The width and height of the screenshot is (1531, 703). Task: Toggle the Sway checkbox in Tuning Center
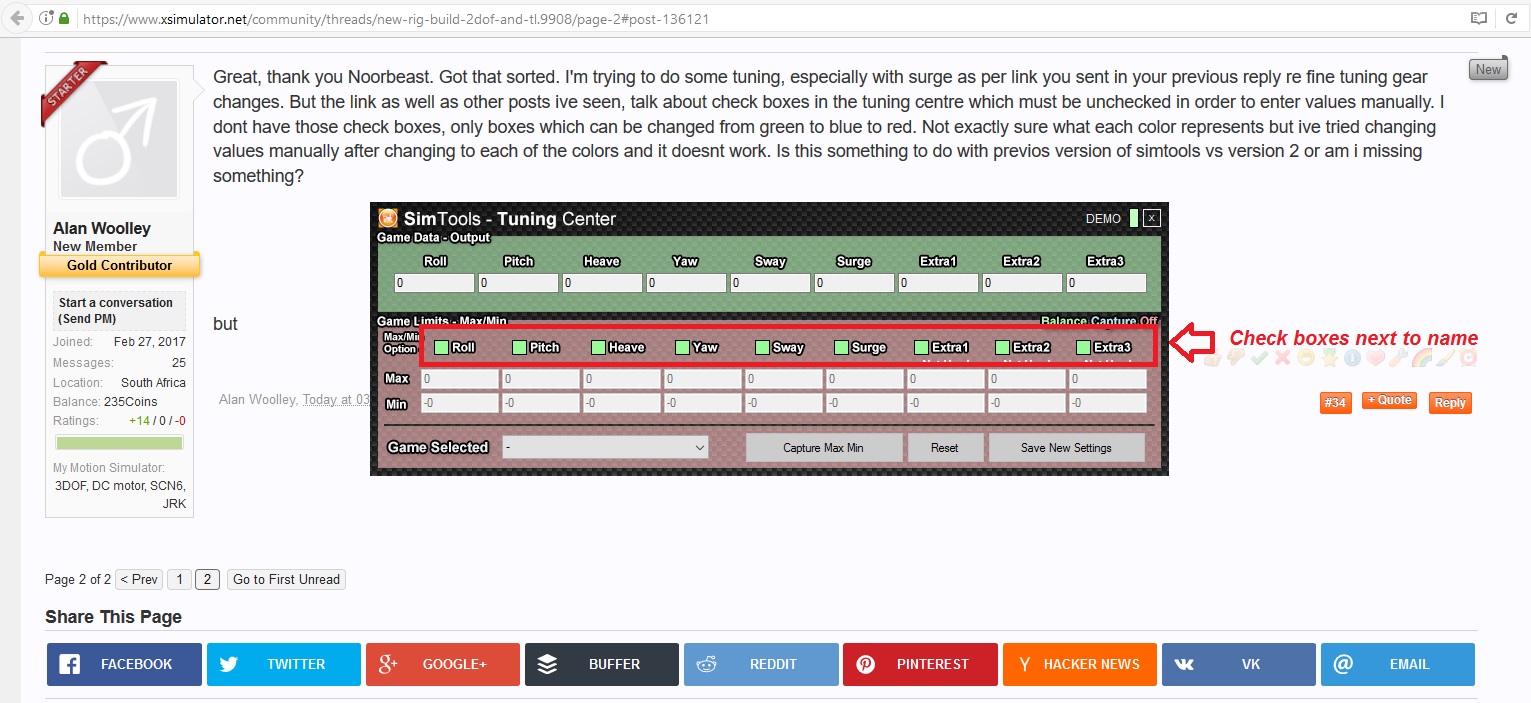tap(762, 347)
